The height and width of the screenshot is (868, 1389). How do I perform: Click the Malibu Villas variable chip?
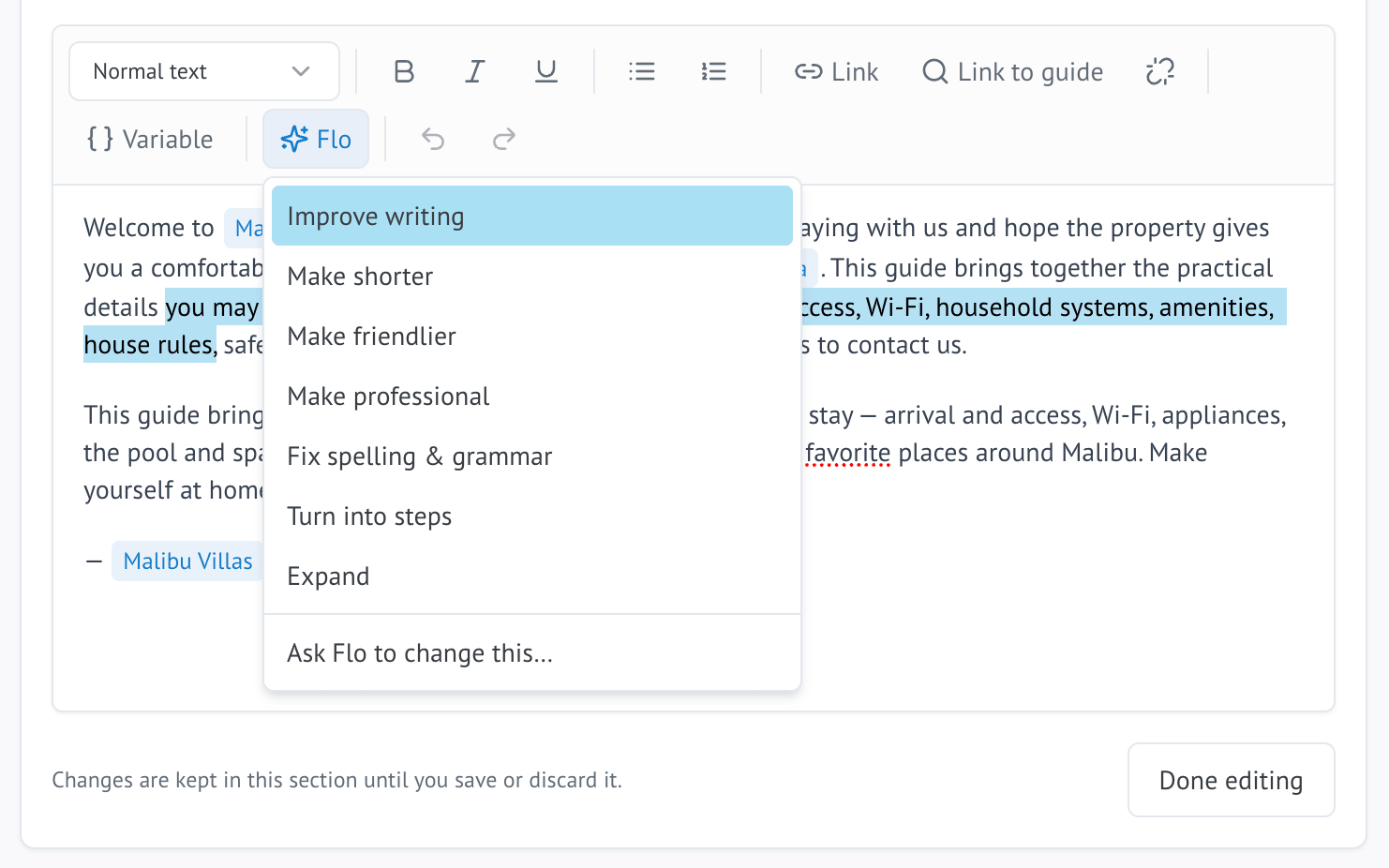point(187,561)
